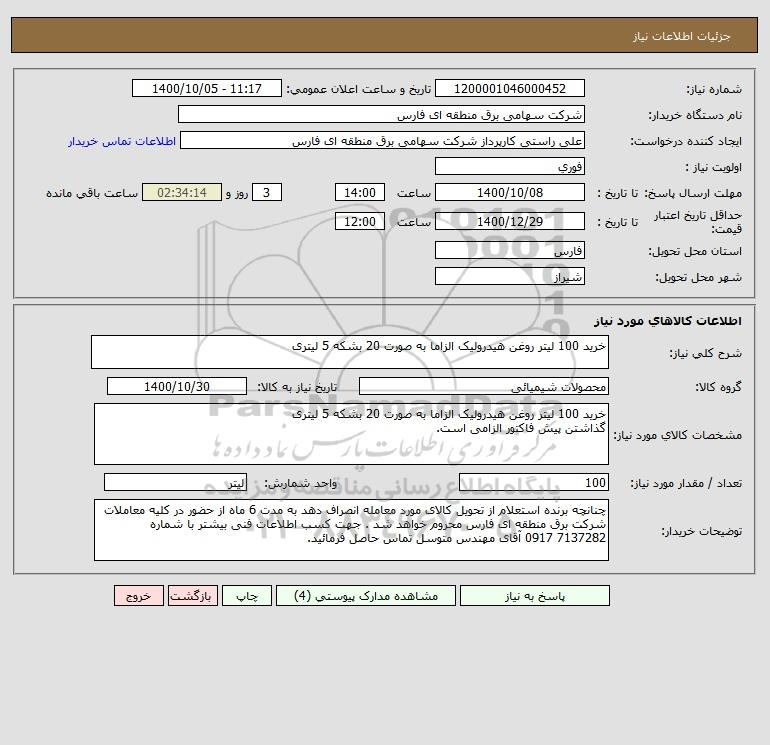The width and height of the screenshot is (770, 745).
Task: Click response deadline time 14:00
Action: (x=360, y=193)
